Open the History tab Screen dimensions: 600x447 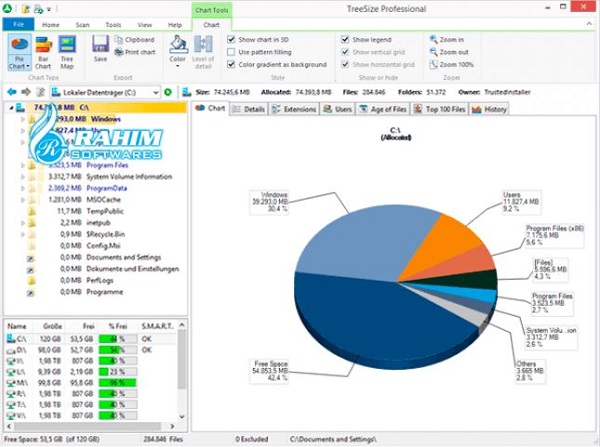pyautogui.click(x=489, y=109)
